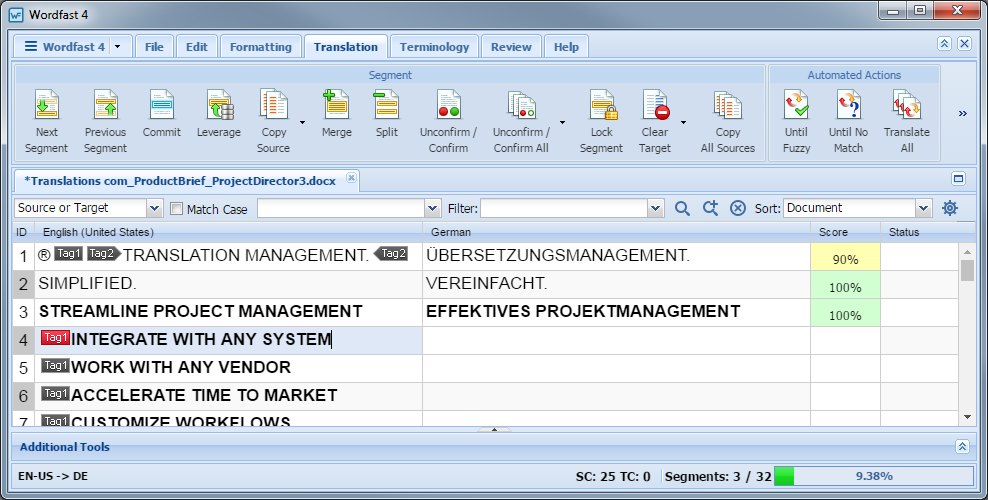
Task: Click Tag2 closing tag in segment 1
Action: coord(391,253)
